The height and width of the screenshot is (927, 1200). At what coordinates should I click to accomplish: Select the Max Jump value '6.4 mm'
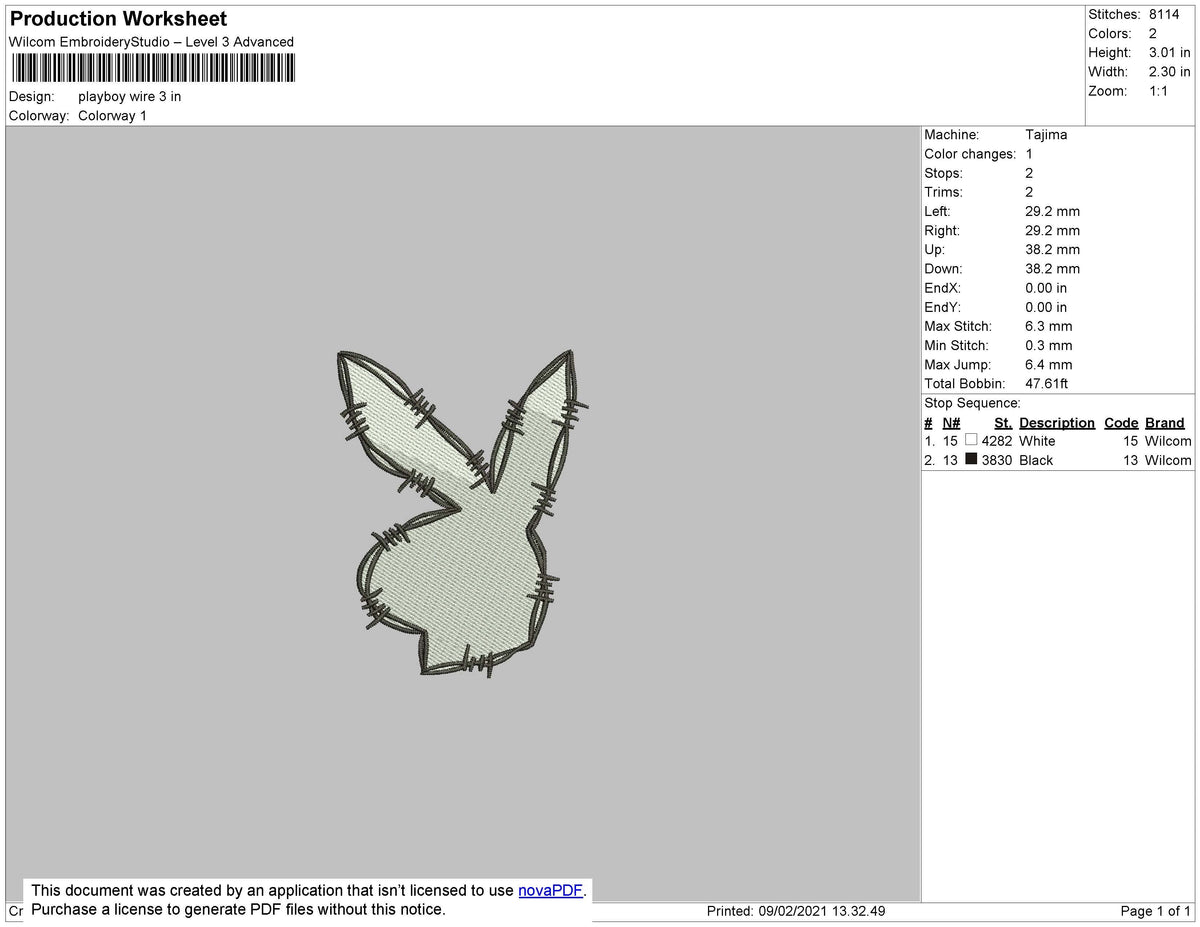1048,365
